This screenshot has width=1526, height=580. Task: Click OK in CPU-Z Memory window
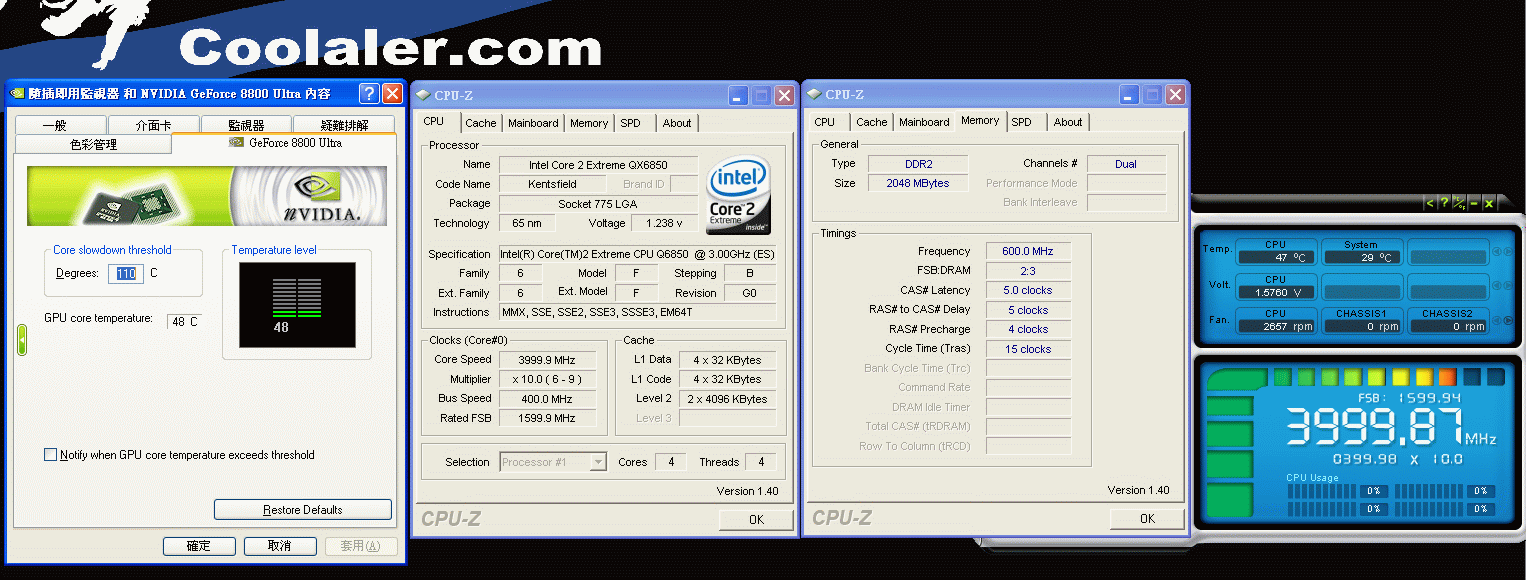click(x=1147, y=518)
